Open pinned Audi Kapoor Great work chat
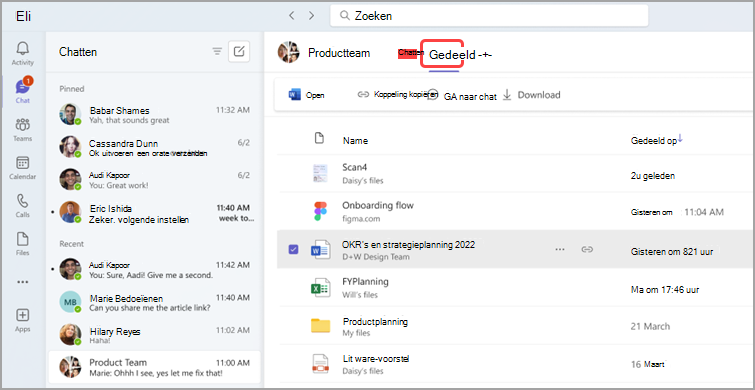This screenshot has width=755, height=390. point(155,180)
